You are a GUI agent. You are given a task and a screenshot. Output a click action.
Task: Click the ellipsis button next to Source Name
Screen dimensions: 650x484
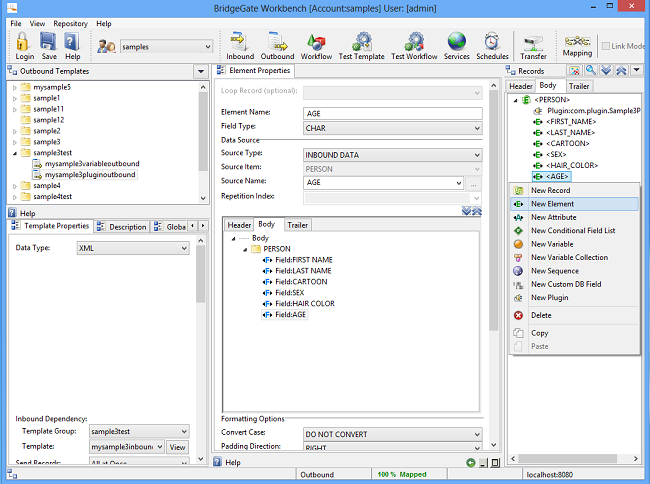473,183
